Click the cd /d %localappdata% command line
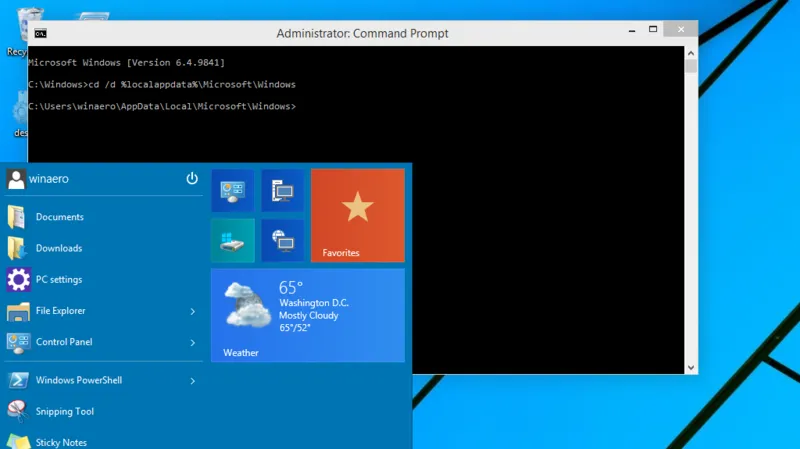The width and height of the screenshot is (800, 449). pos(162,85)
